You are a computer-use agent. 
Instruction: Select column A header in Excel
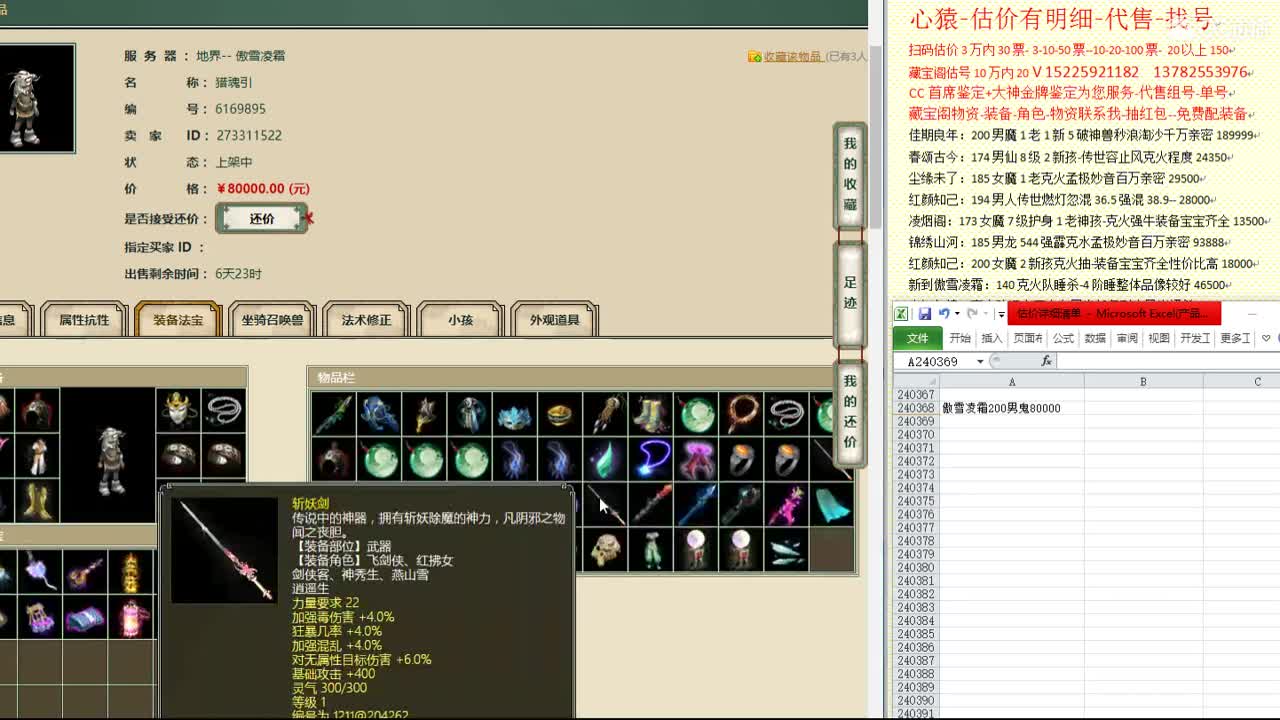(1011, 381)
